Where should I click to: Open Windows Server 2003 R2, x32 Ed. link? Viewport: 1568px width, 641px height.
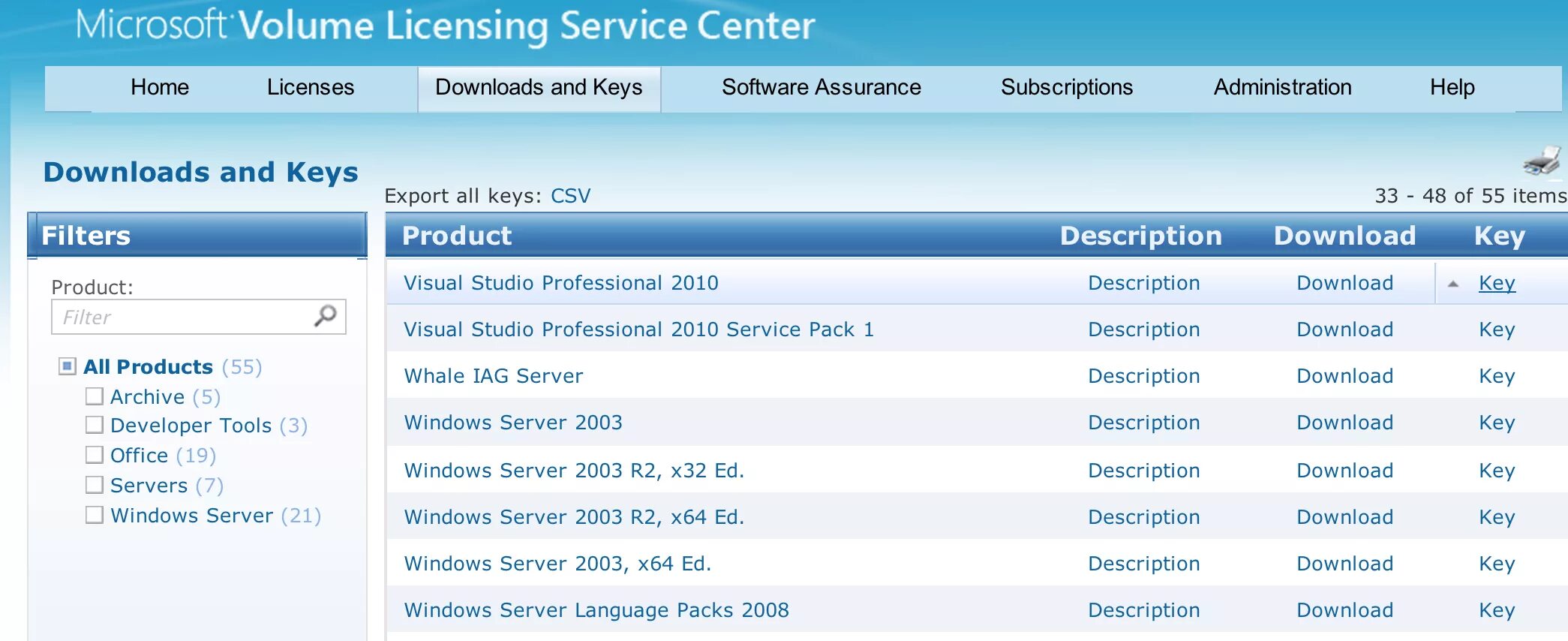pyautogui.click(x=574, y=471)
